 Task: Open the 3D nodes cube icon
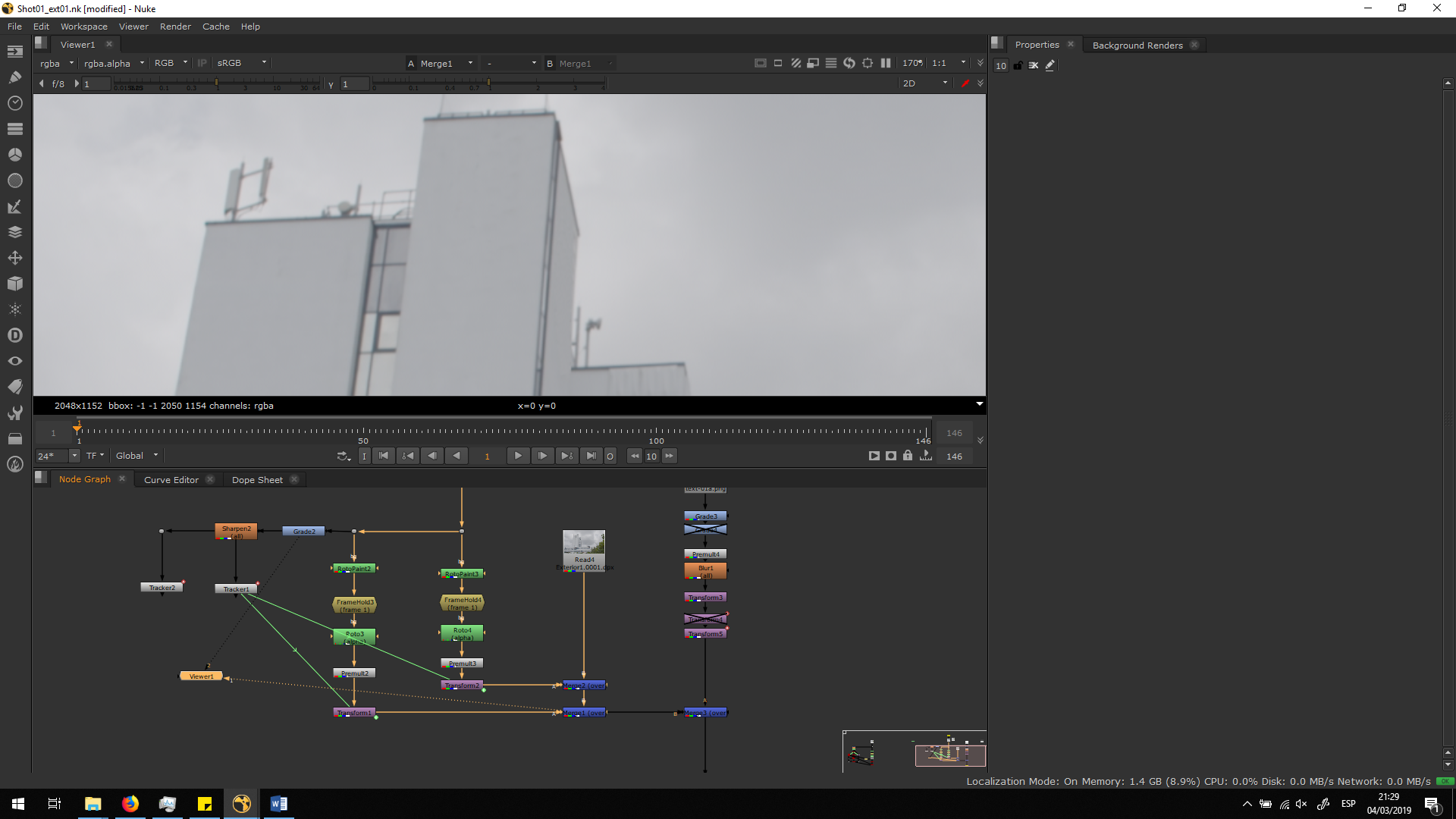(x=14, y=284)
